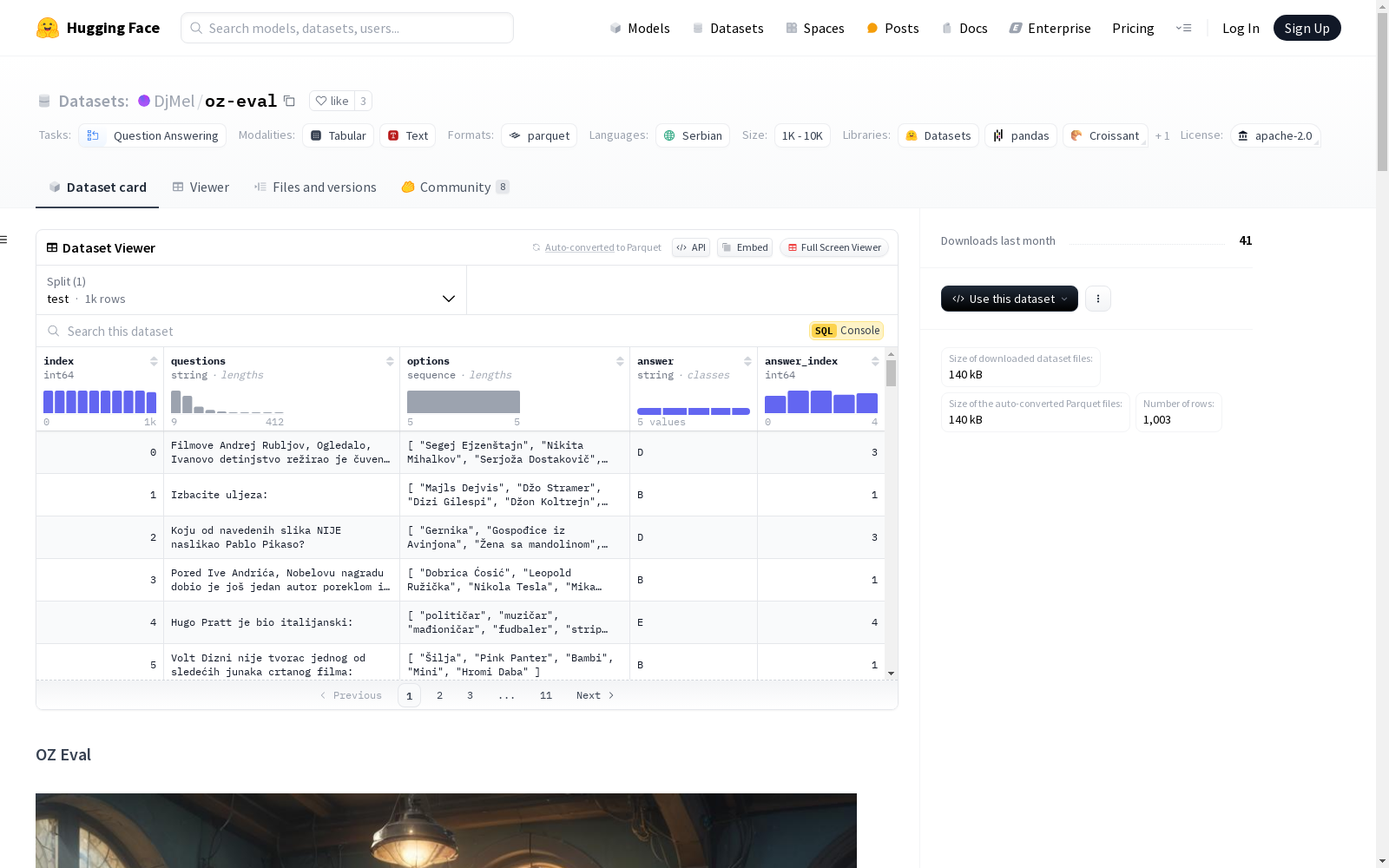Select the Dataset card tab
Screen dimensions: 1389x868
[97, 187]
